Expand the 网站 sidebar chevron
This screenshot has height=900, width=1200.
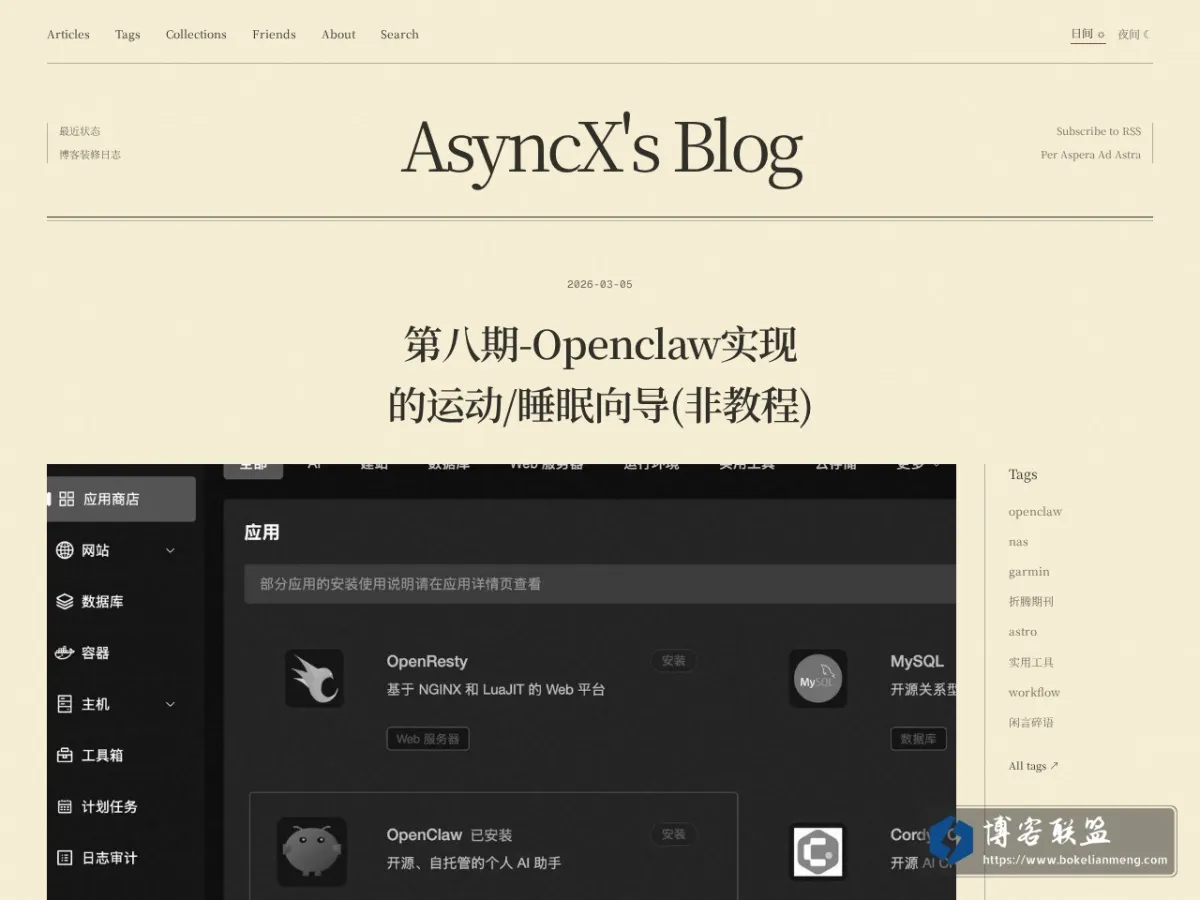pyautogui.click(x=170, y=550)
